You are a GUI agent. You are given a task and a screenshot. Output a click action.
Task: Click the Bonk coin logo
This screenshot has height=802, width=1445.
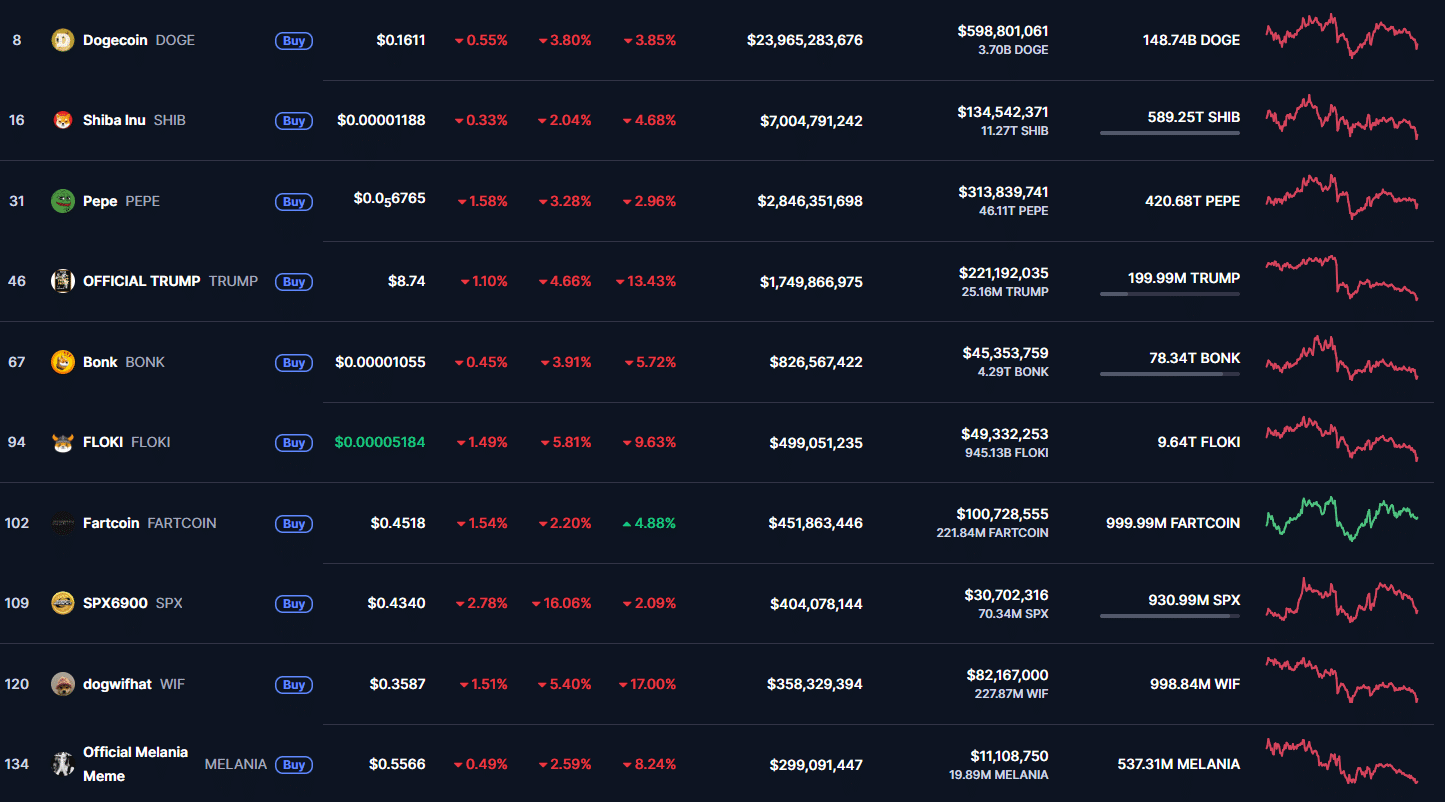click(63, 362)
